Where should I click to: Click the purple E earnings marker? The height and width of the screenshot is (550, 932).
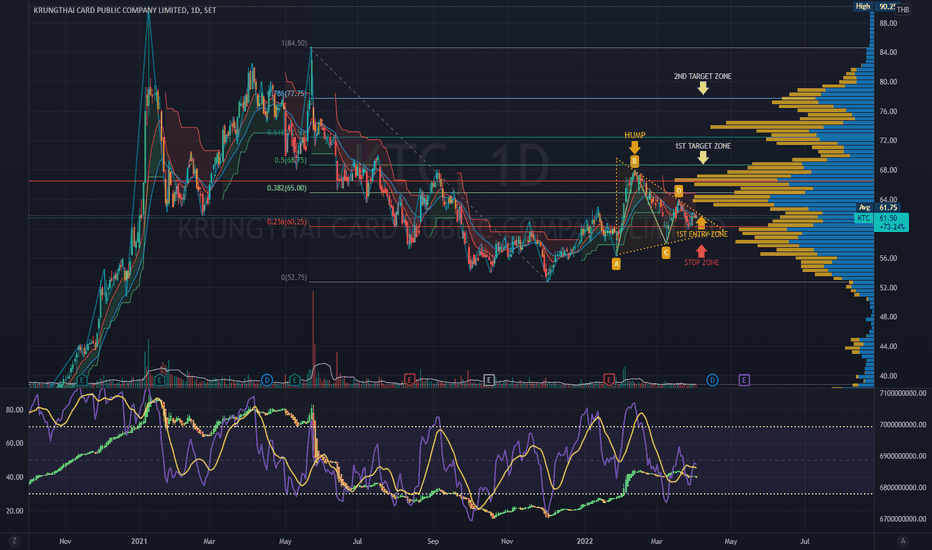(x=744, y=380)
